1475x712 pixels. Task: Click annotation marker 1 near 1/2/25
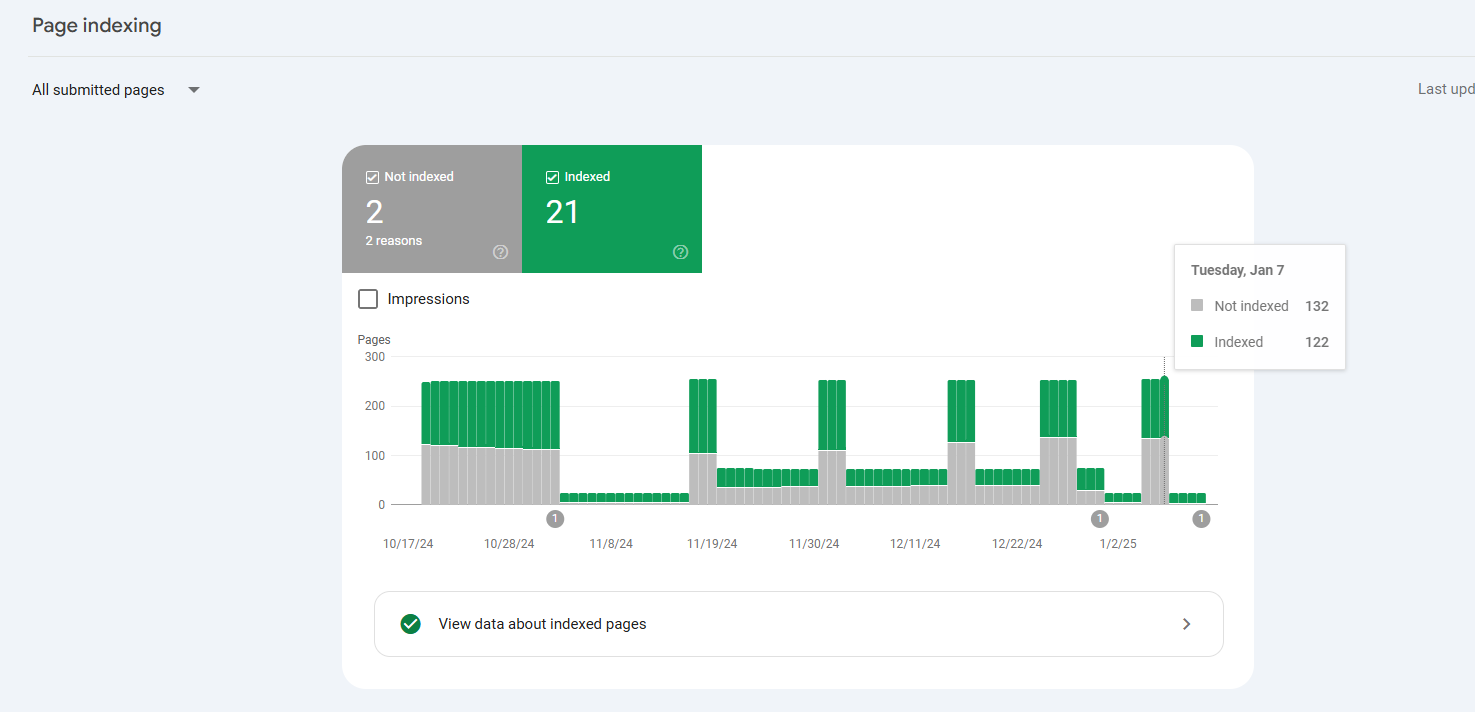click(x=1100, y=519)
